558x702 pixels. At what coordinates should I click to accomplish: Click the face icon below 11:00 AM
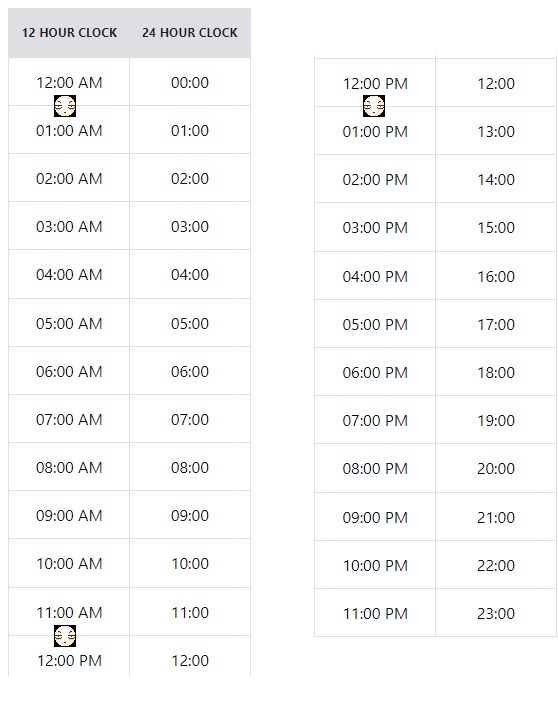click(x=65, y=636)
